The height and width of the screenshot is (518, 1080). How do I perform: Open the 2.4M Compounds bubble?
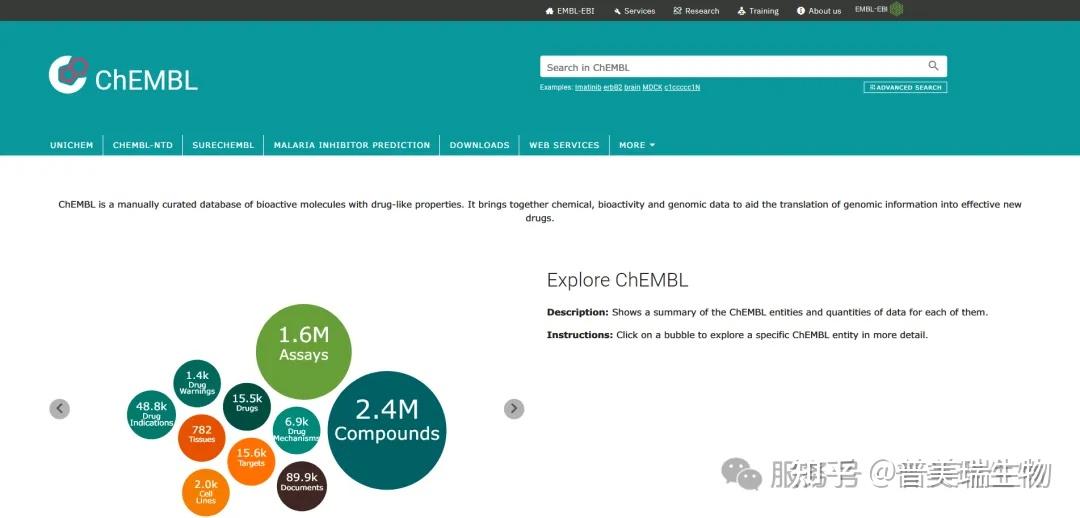click(387, 431)
